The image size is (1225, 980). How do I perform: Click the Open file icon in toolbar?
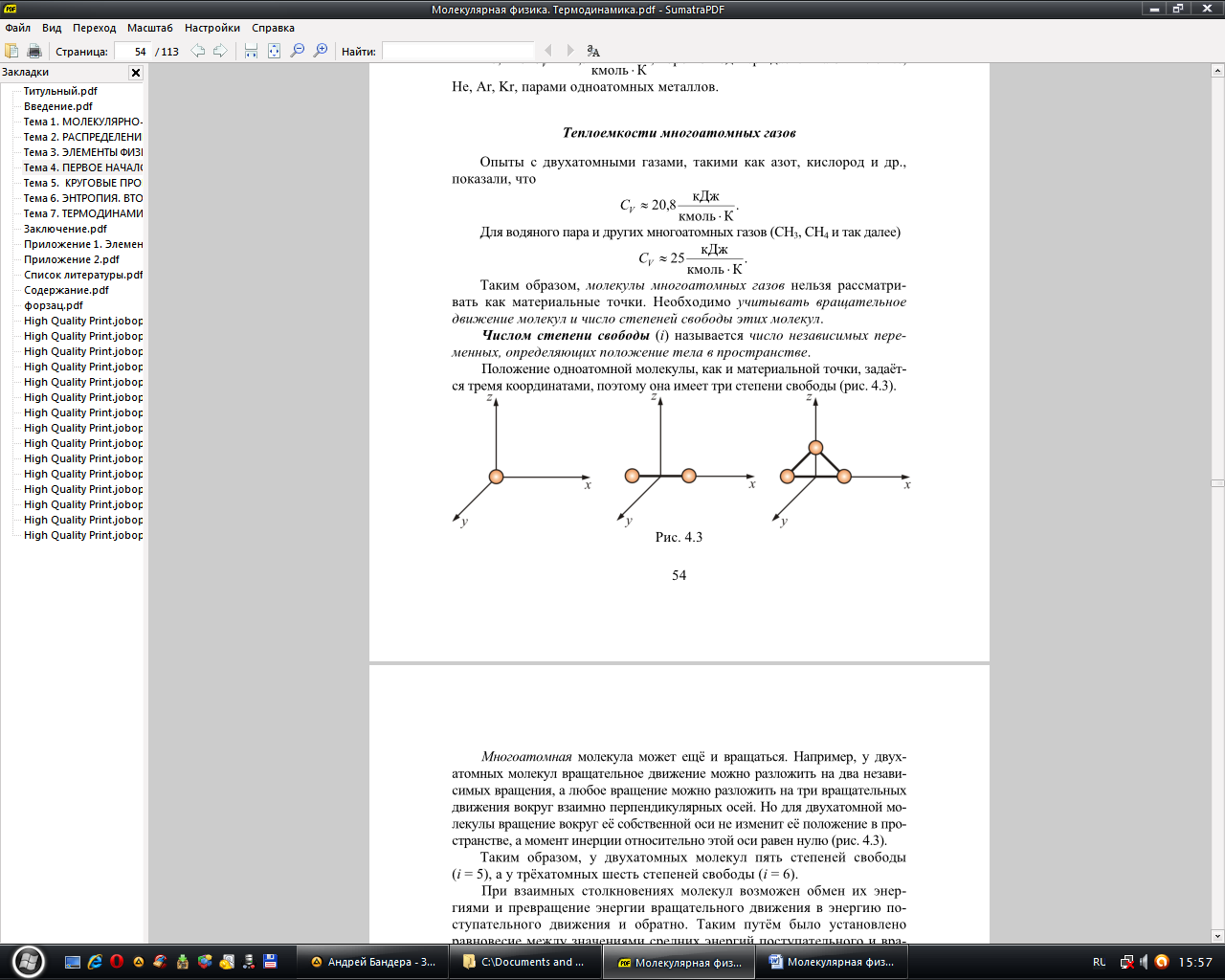pyautogui.click(x=12, y=51)
